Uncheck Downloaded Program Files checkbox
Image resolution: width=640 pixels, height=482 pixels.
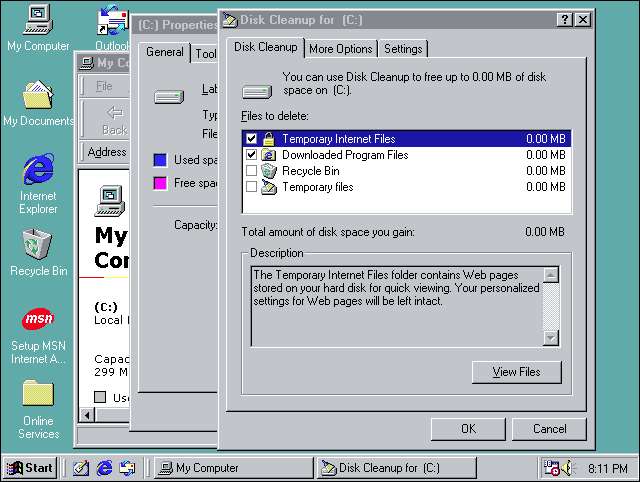251,155
